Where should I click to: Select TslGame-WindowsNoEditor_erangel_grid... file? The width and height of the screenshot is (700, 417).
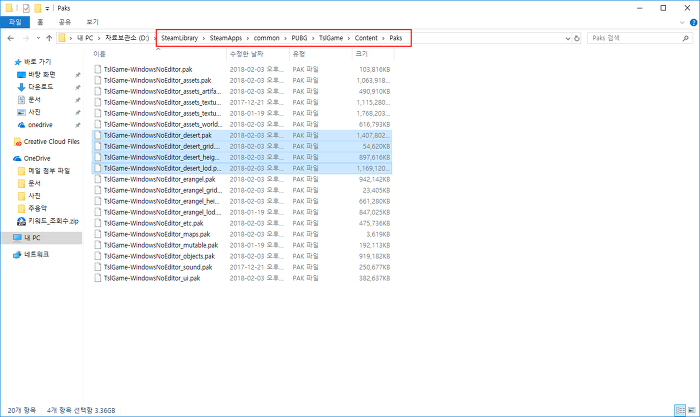162,190
